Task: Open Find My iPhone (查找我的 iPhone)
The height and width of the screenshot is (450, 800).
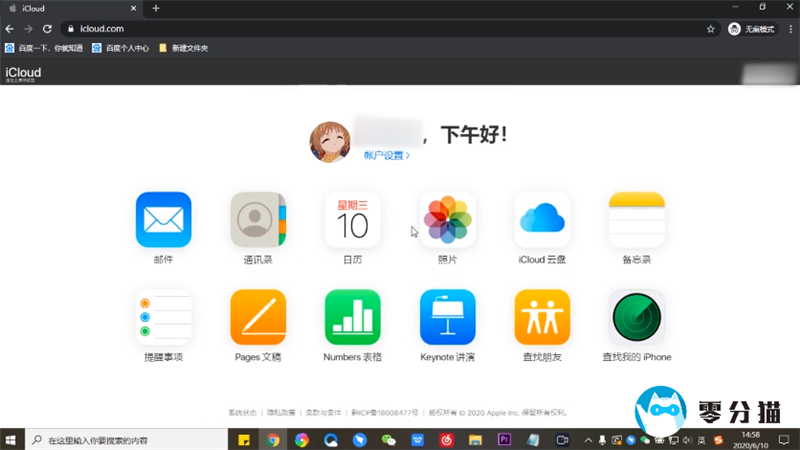Action: 636,317
